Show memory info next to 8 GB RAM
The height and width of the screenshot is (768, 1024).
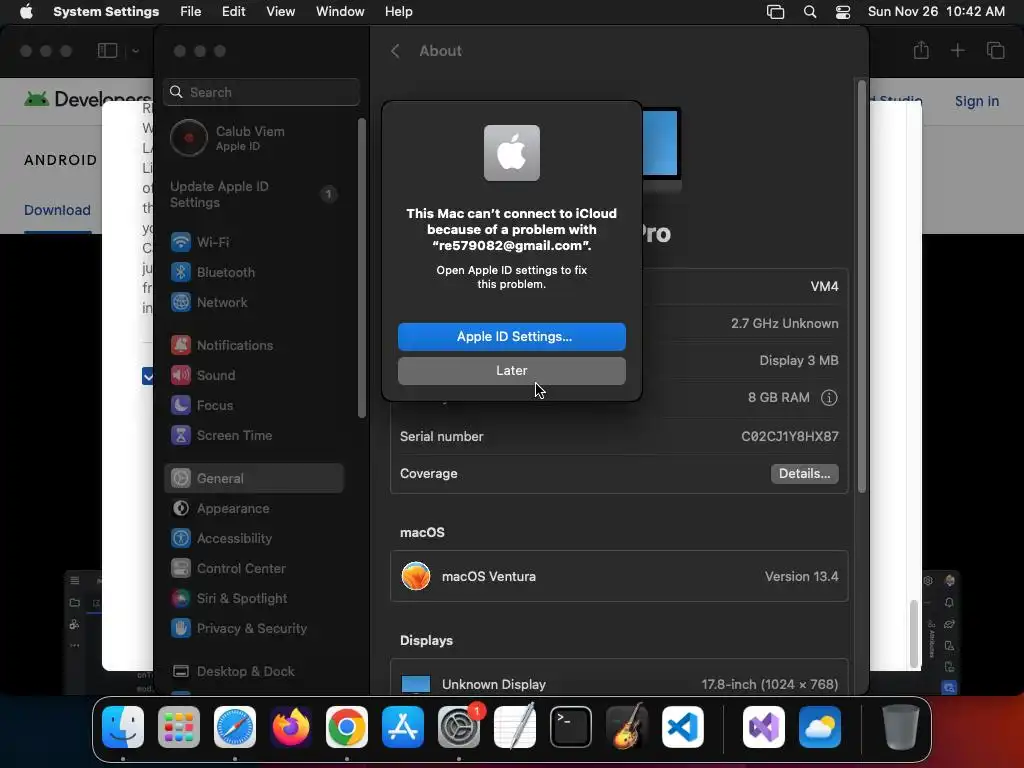tap(829, 398)
